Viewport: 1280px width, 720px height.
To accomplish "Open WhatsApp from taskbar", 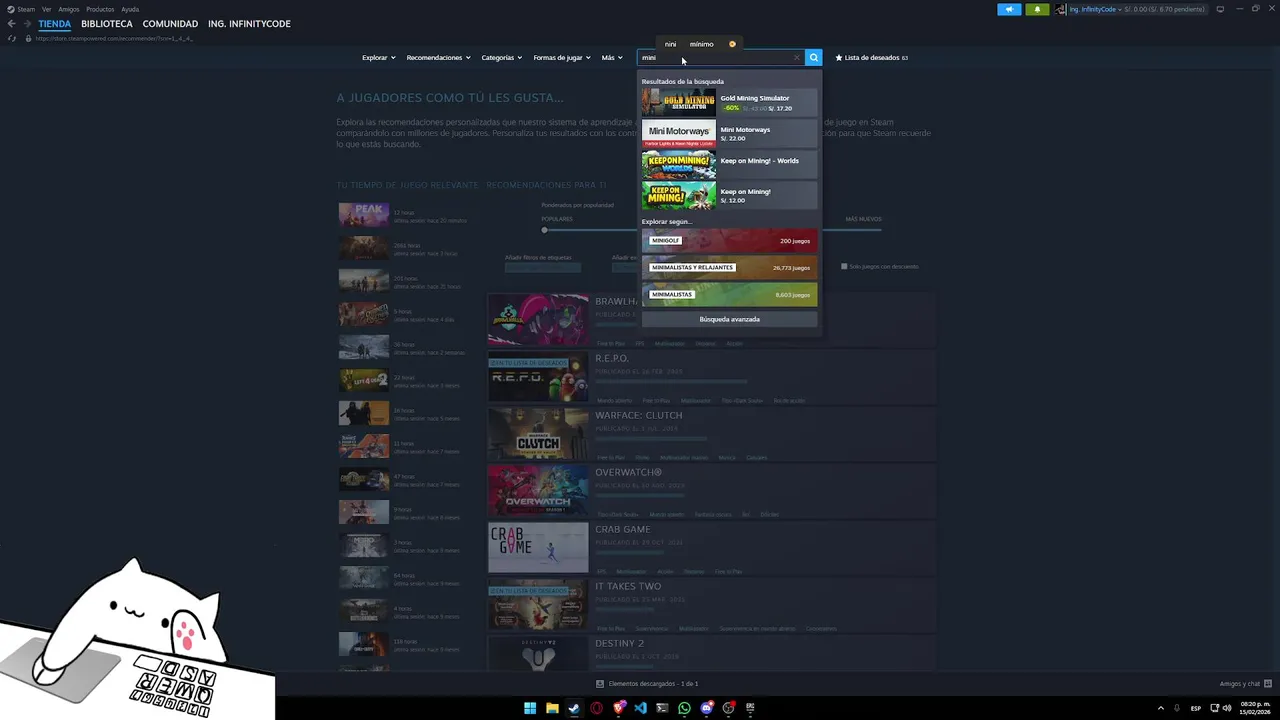I will pos(684,708).
